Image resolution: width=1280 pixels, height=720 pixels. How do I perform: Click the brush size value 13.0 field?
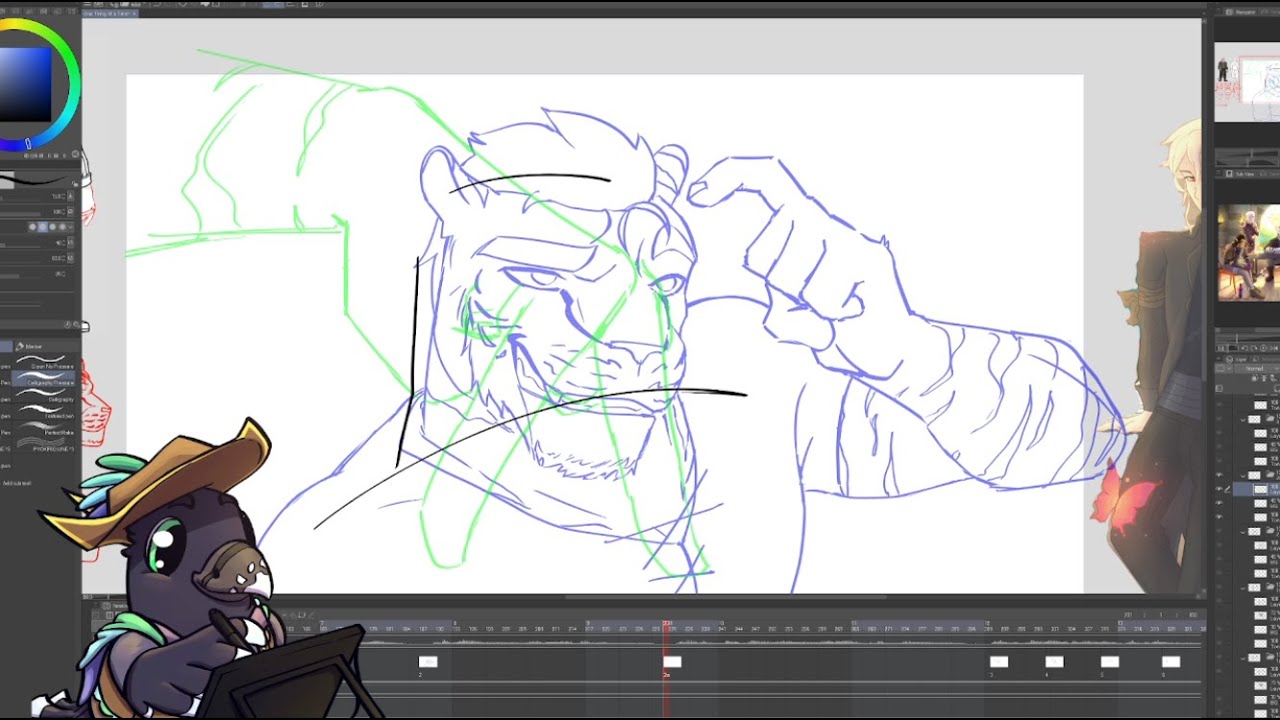point(60,196)
